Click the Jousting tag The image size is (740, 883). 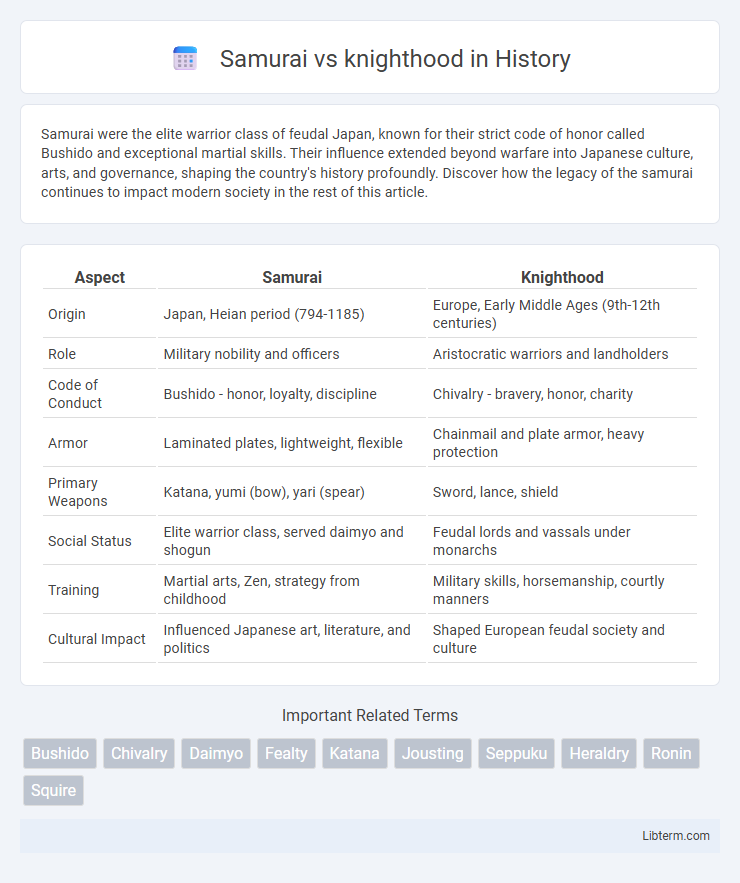pos(433,753)
